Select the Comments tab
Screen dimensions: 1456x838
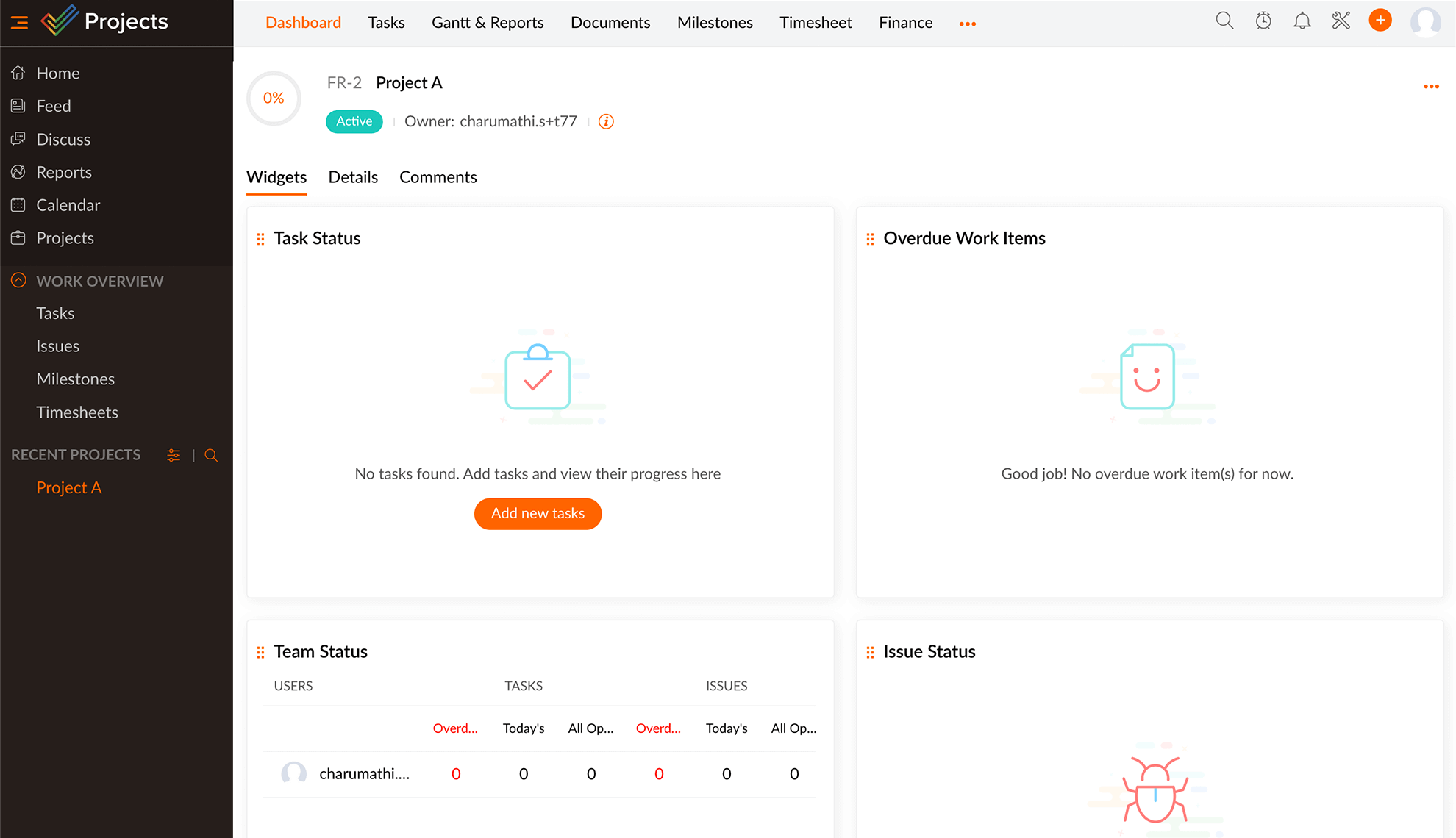[438, 178]
